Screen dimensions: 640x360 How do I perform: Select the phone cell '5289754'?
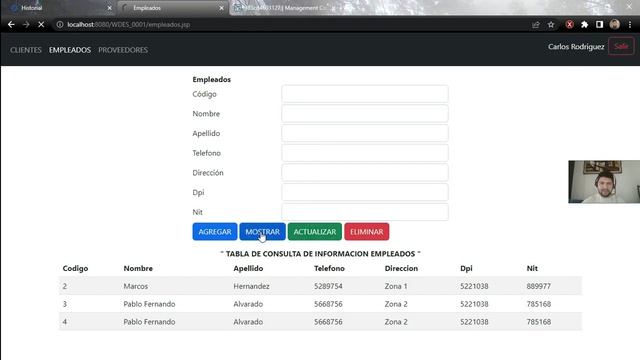pos(328,286)
